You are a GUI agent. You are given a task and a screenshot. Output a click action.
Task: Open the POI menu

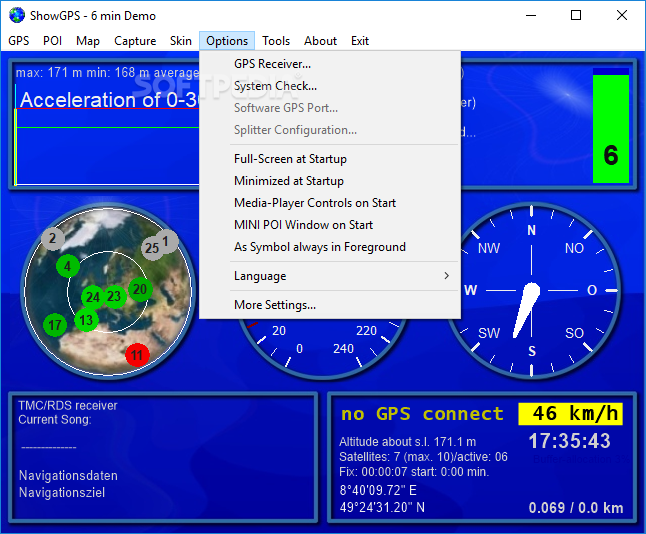click(52, 41)
